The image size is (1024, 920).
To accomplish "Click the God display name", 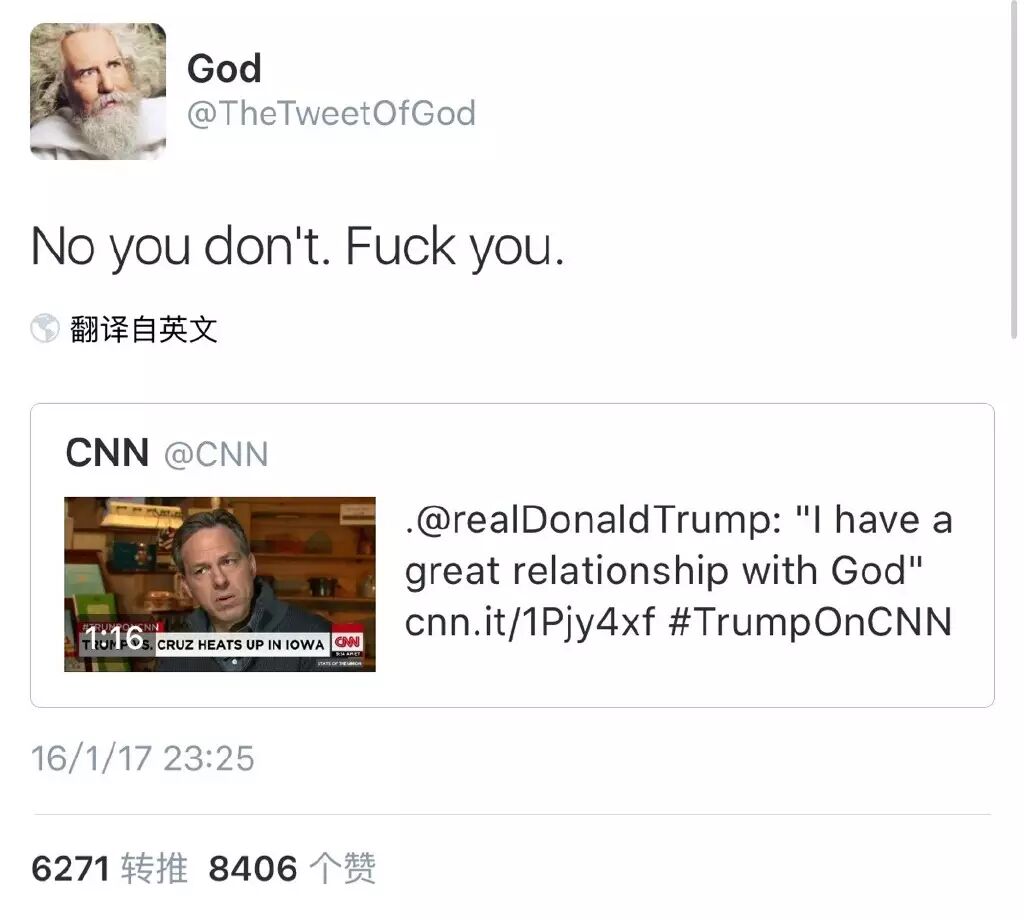I will tap(224, 69).
